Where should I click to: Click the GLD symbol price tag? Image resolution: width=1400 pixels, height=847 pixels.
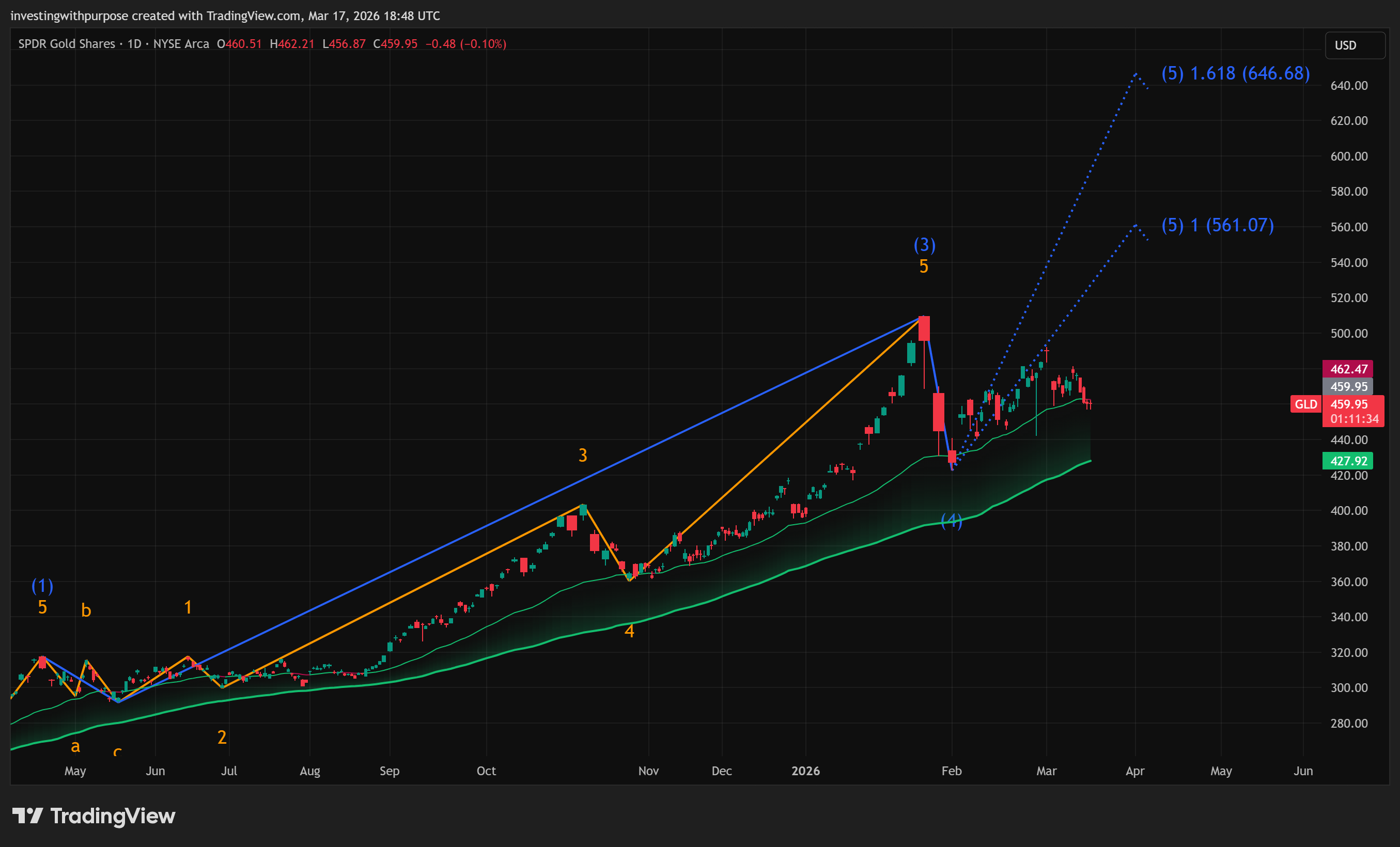(x=1305, y=404)
